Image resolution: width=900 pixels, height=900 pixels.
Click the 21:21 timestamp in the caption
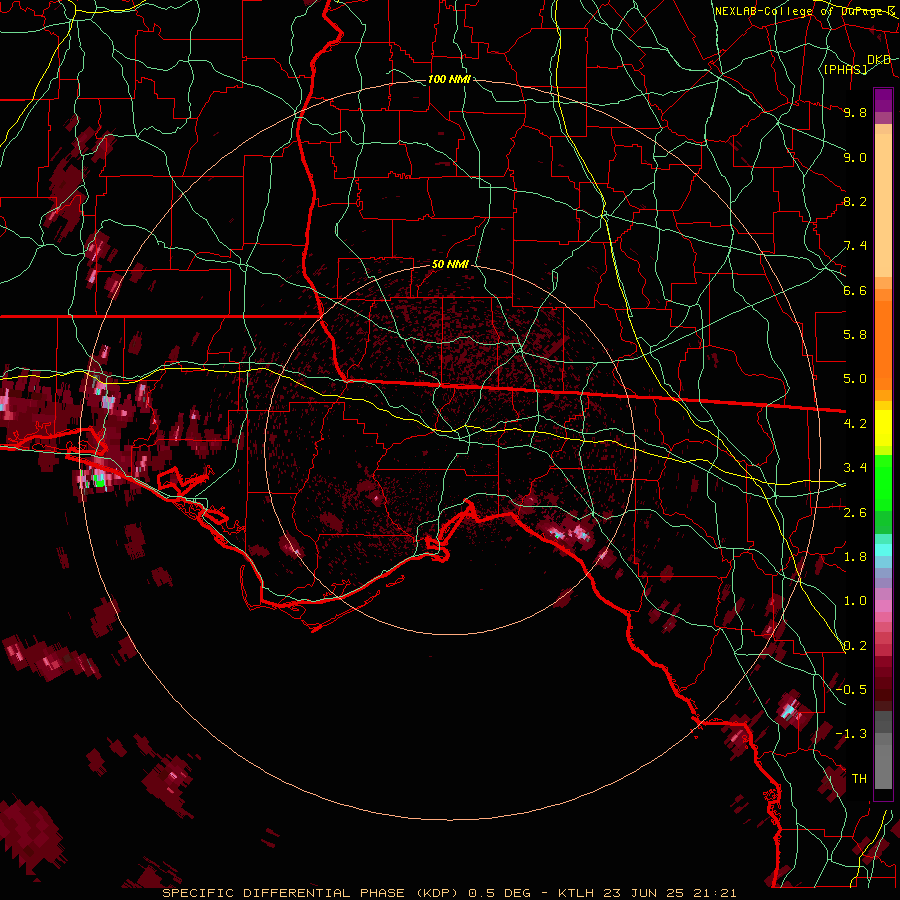pos(714,893)
